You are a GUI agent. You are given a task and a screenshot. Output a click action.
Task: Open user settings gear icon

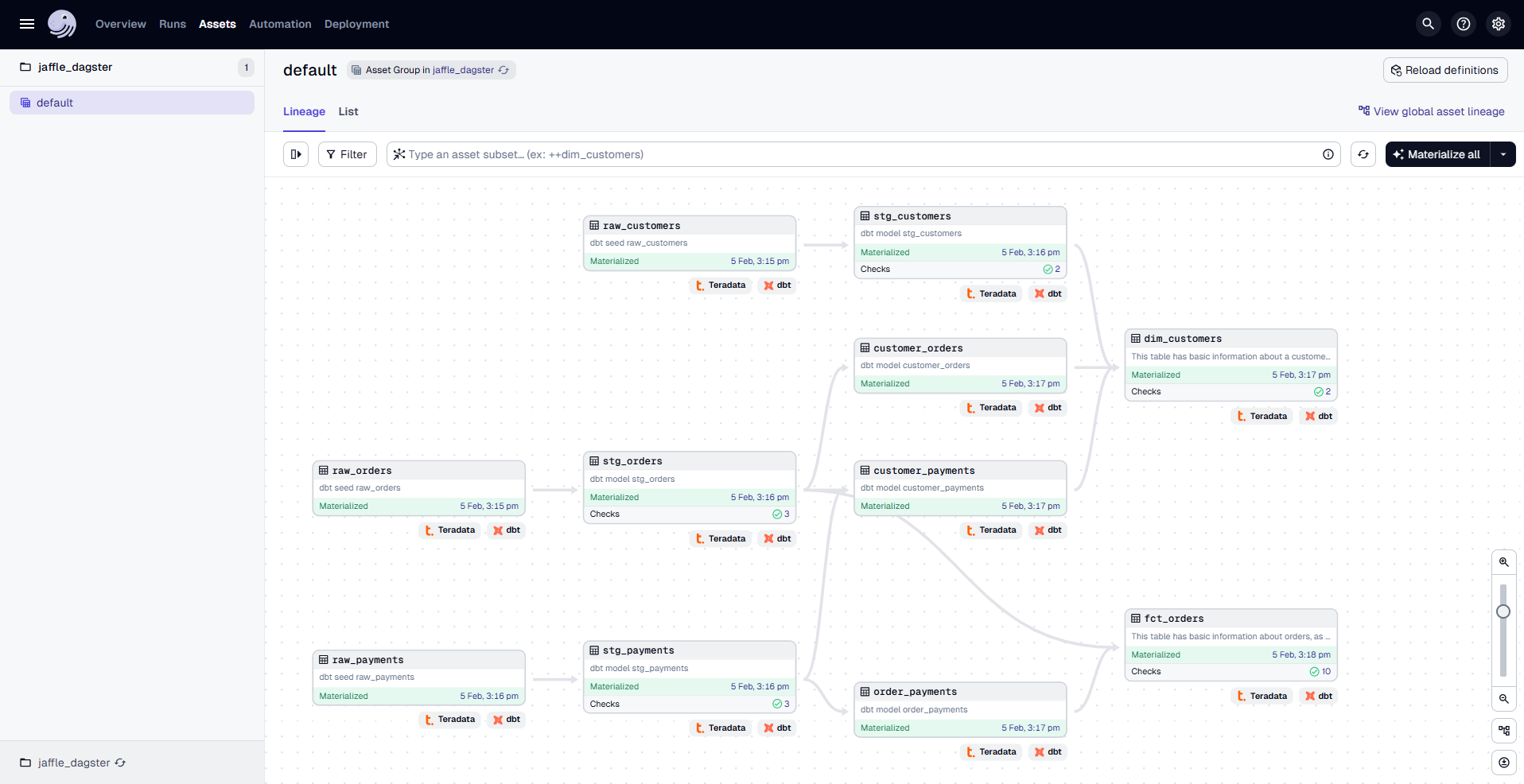[1499, 24]
